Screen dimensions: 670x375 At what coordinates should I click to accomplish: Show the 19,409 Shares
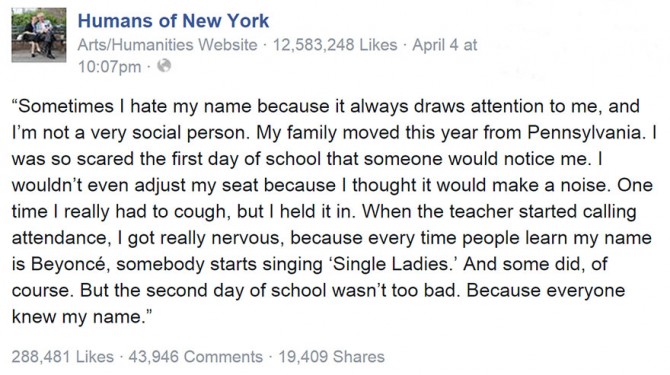[332, 356]
